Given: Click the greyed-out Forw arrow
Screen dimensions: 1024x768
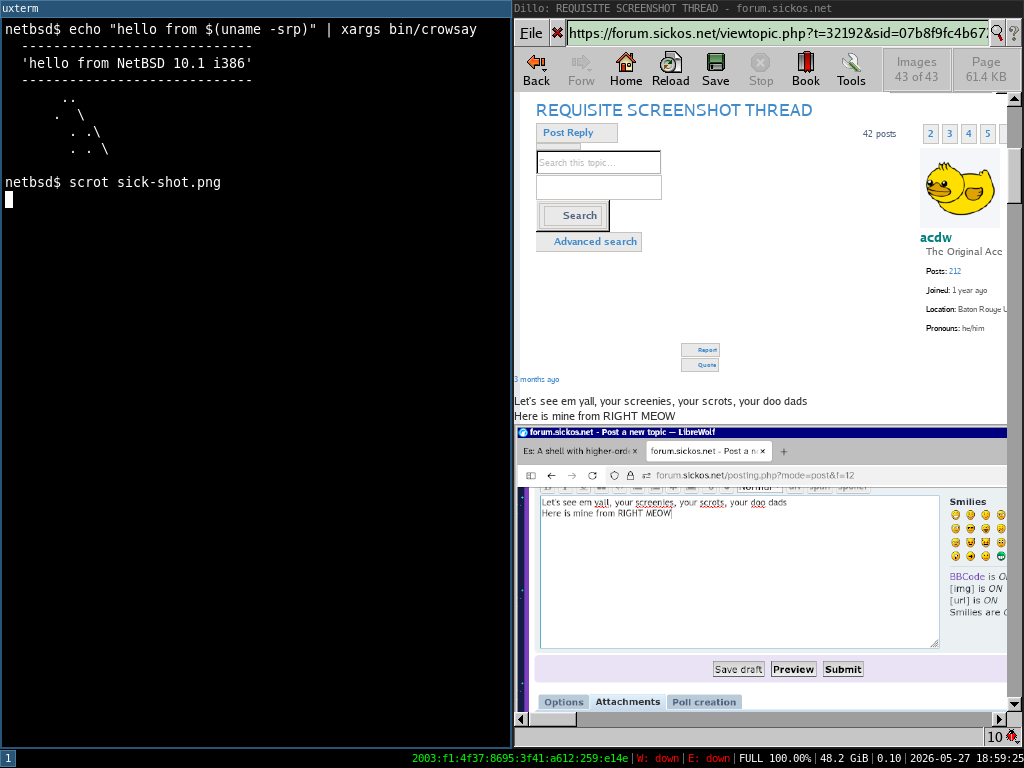Looking at the screenshot, I should [581, 70].
